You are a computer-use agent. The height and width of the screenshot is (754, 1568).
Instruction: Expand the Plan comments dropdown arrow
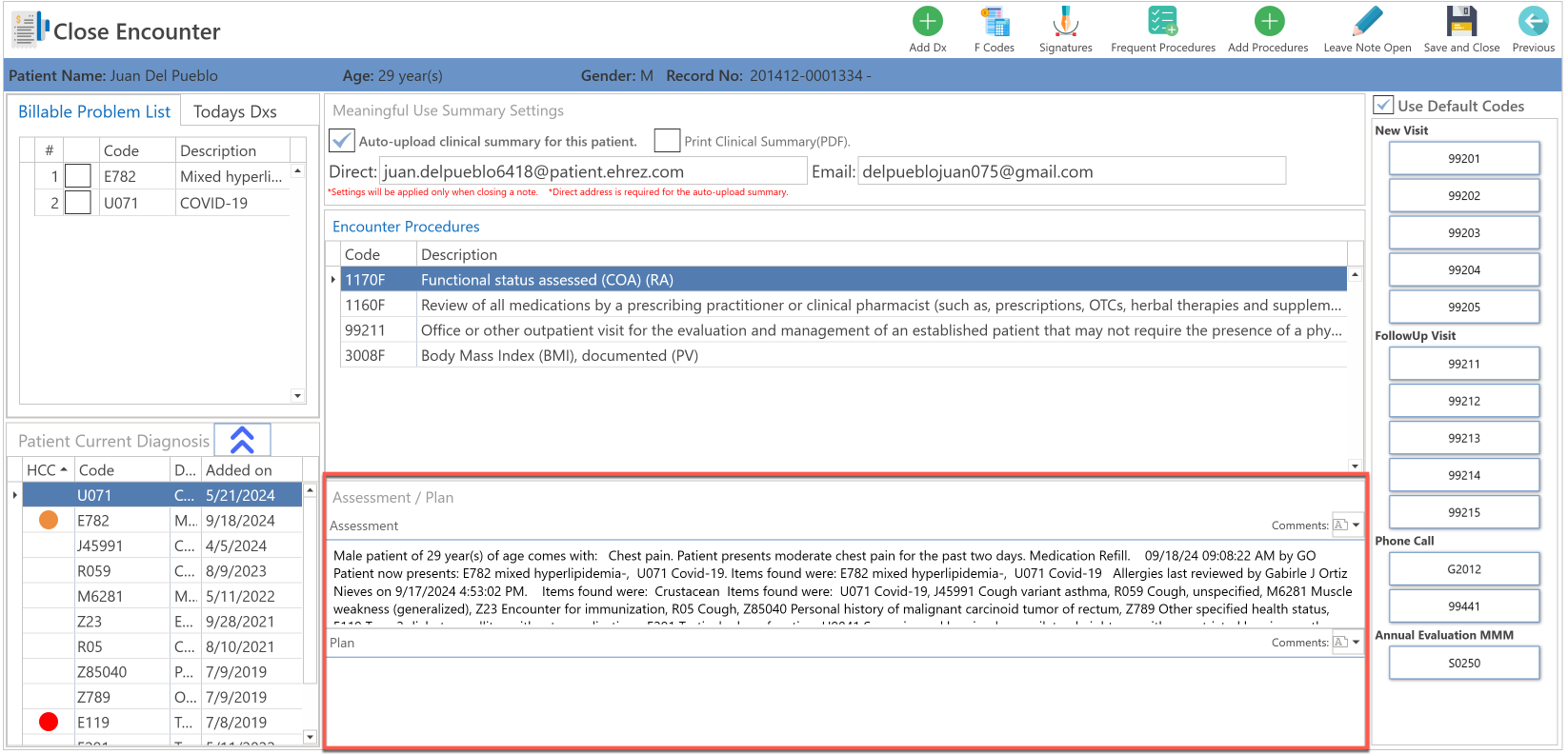[x=1356, y=642]
